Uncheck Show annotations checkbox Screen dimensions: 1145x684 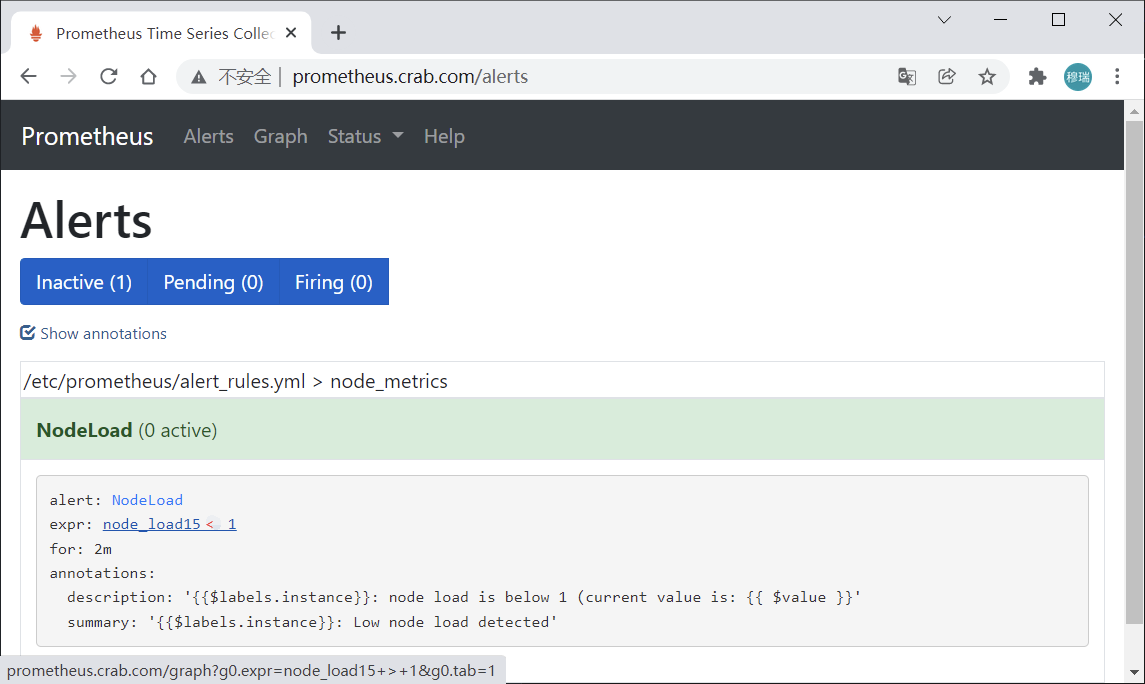pyautogui.click(x=28, y=333)
